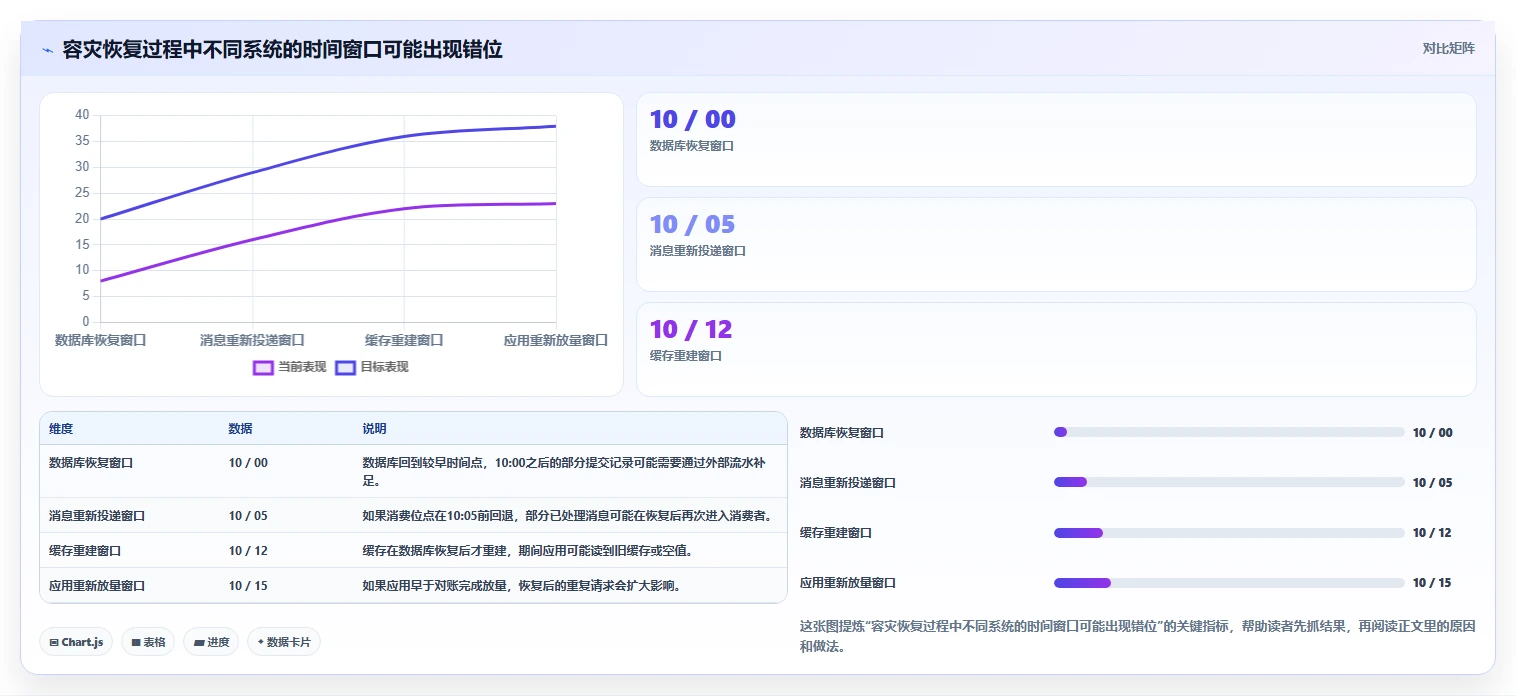1516x696 pixels.
Task: Click the 说明 table column header
Action: pos(374,429)
